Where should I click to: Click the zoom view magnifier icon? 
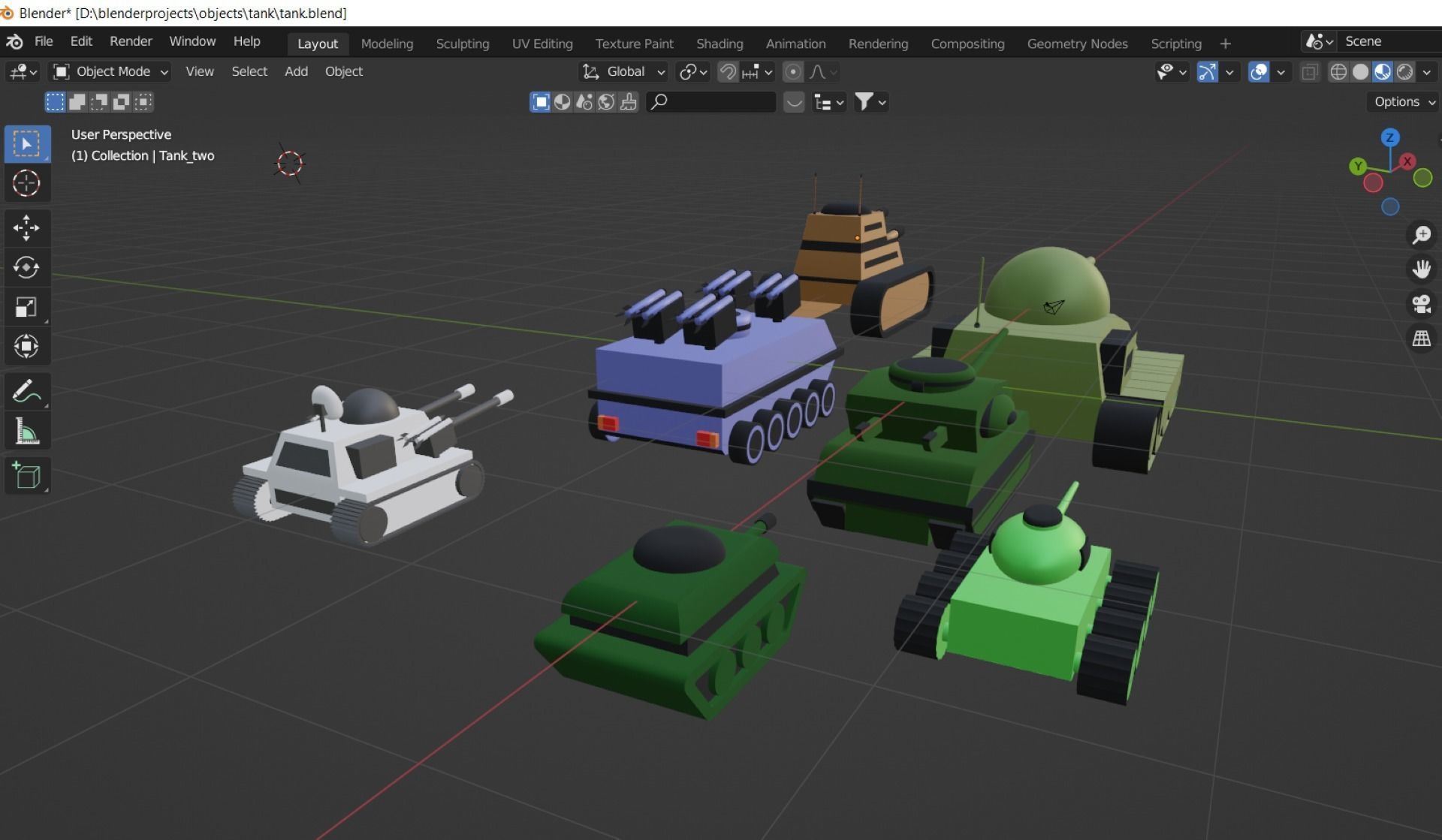[1421, 235]
